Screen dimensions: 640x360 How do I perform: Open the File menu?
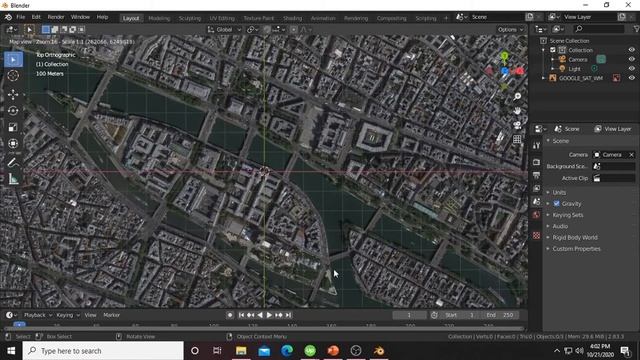coord(20,17)
